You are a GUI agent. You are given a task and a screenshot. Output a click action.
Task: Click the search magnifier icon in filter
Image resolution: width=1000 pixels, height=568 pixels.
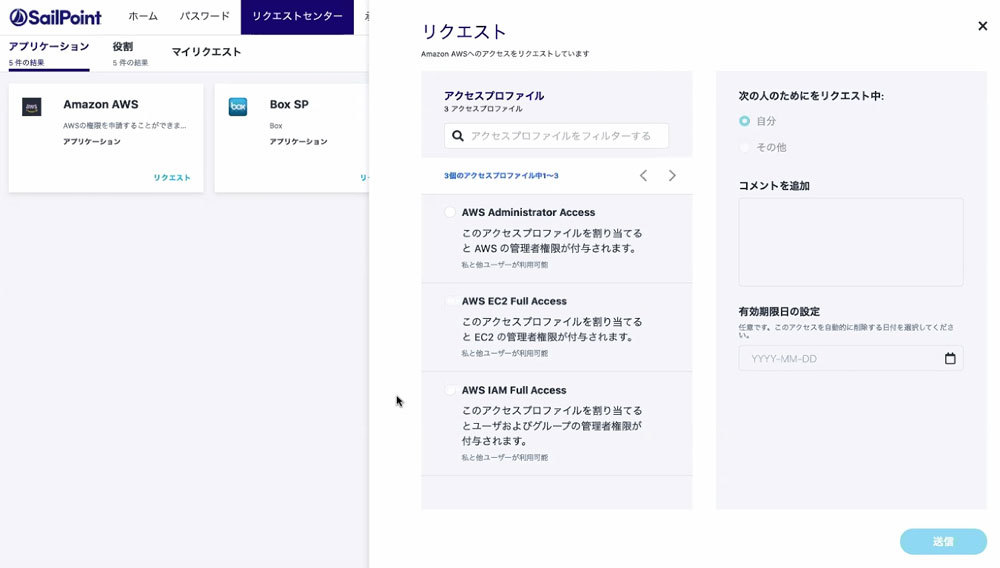458,136
